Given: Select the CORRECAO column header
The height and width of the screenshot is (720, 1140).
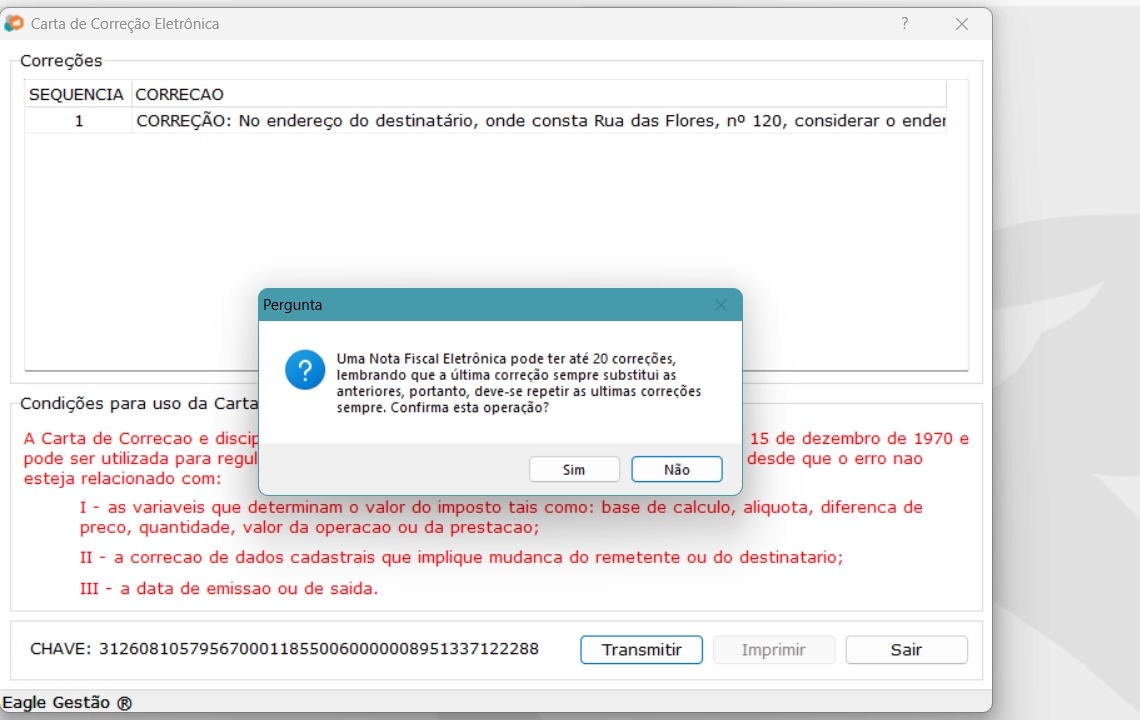Looking at the screenshot, I should 539,95.
